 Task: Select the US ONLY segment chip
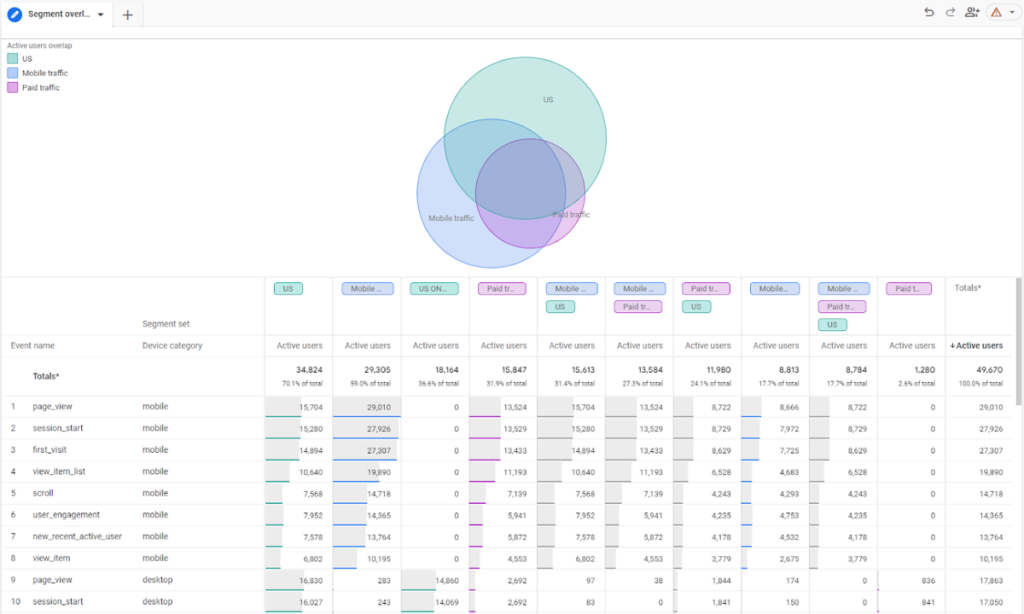[435, 289]
